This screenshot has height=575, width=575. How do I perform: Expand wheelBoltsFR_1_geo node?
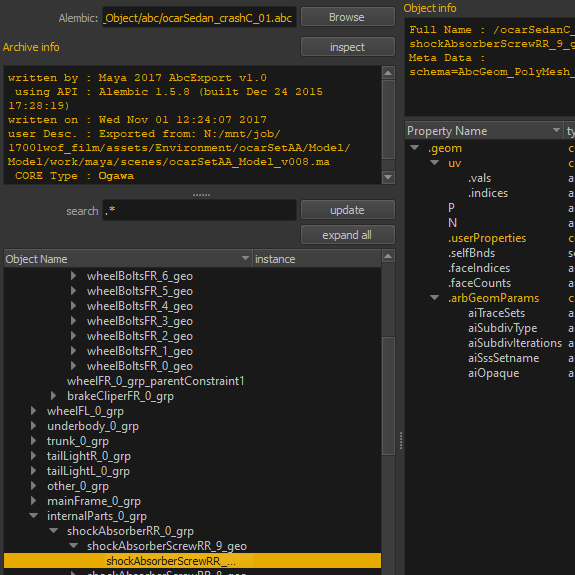pyautogui.click(x=73, y=351)
